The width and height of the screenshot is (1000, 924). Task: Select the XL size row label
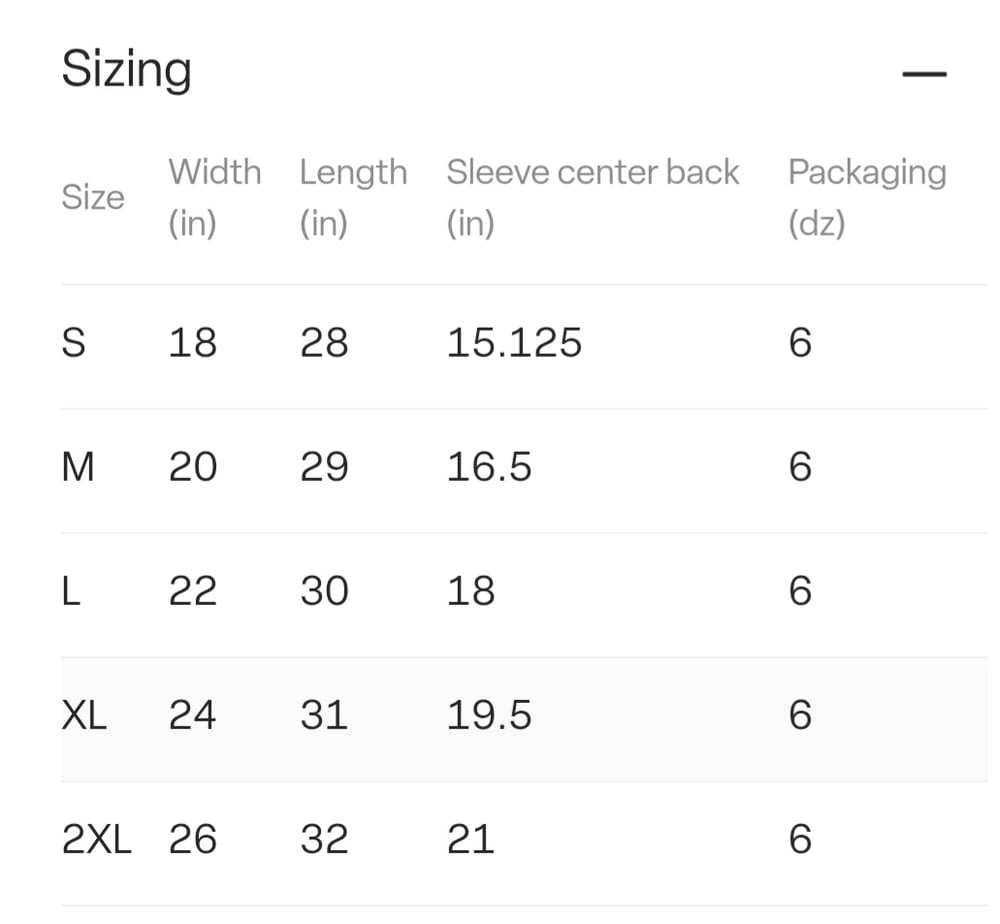[84, 715]
